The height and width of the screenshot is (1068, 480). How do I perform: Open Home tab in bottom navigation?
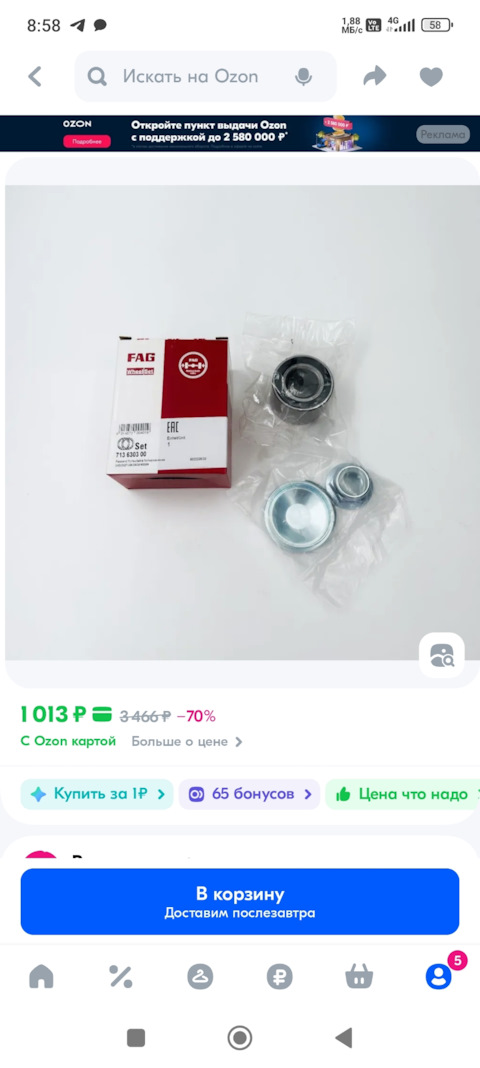[x=42, y=977]
